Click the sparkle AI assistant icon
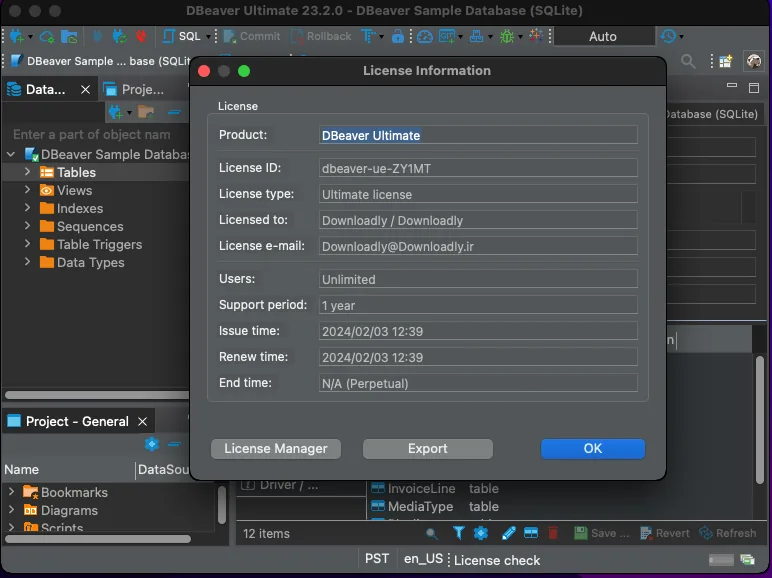Screen dimensions: 772x578 pyautogui.click(x=536, y=35)
